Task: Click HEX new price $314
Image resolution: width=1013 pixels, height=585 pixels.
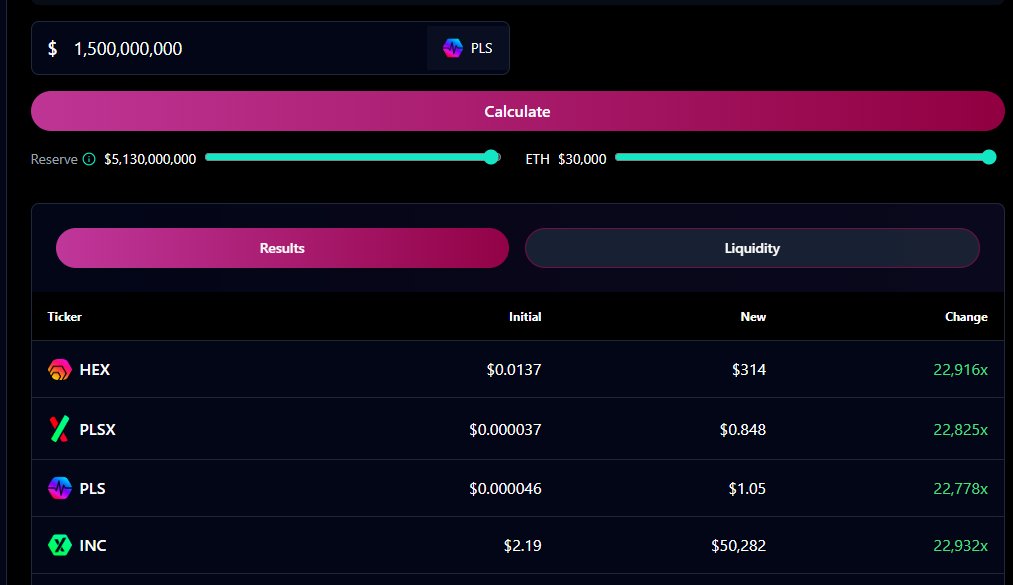Action: click(749, 369)
